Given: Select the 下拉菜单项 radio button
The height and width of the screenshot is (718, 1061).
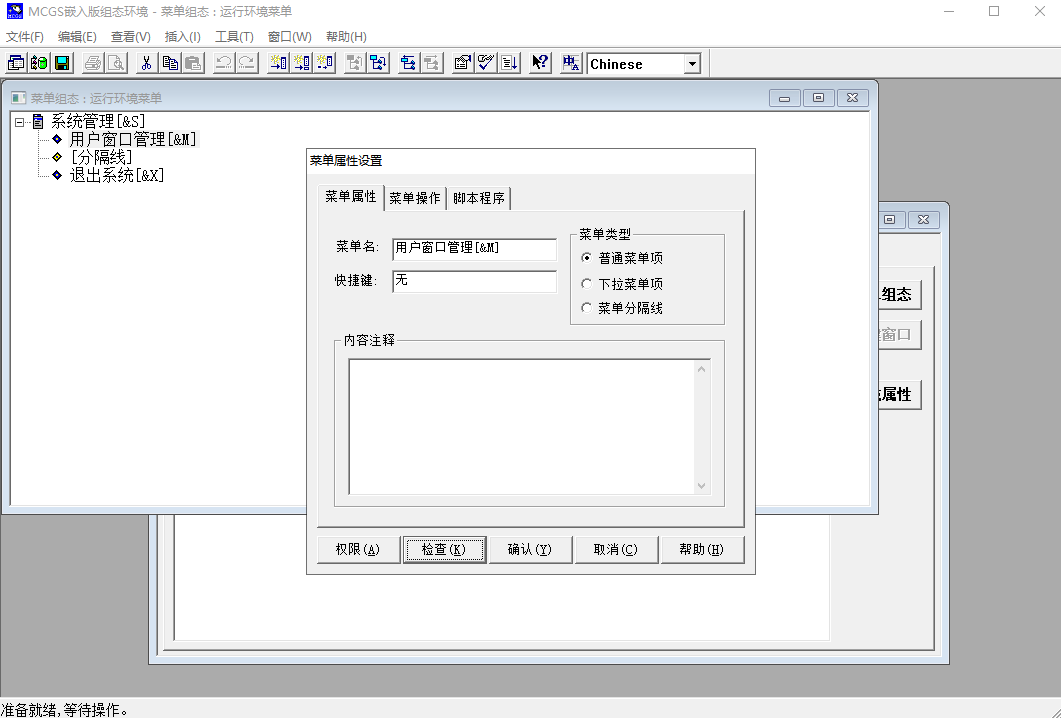Looking at the screenshot, I should pyautogui.click(x=587, y=283).
